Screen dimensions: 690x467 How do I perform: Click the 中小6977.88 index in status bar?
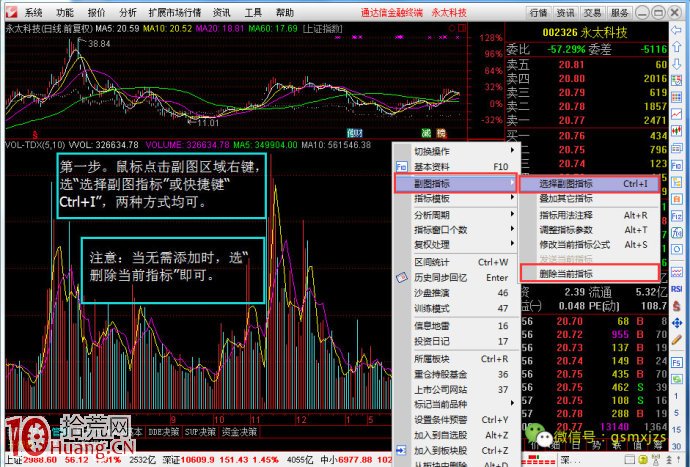pos(346,460)
